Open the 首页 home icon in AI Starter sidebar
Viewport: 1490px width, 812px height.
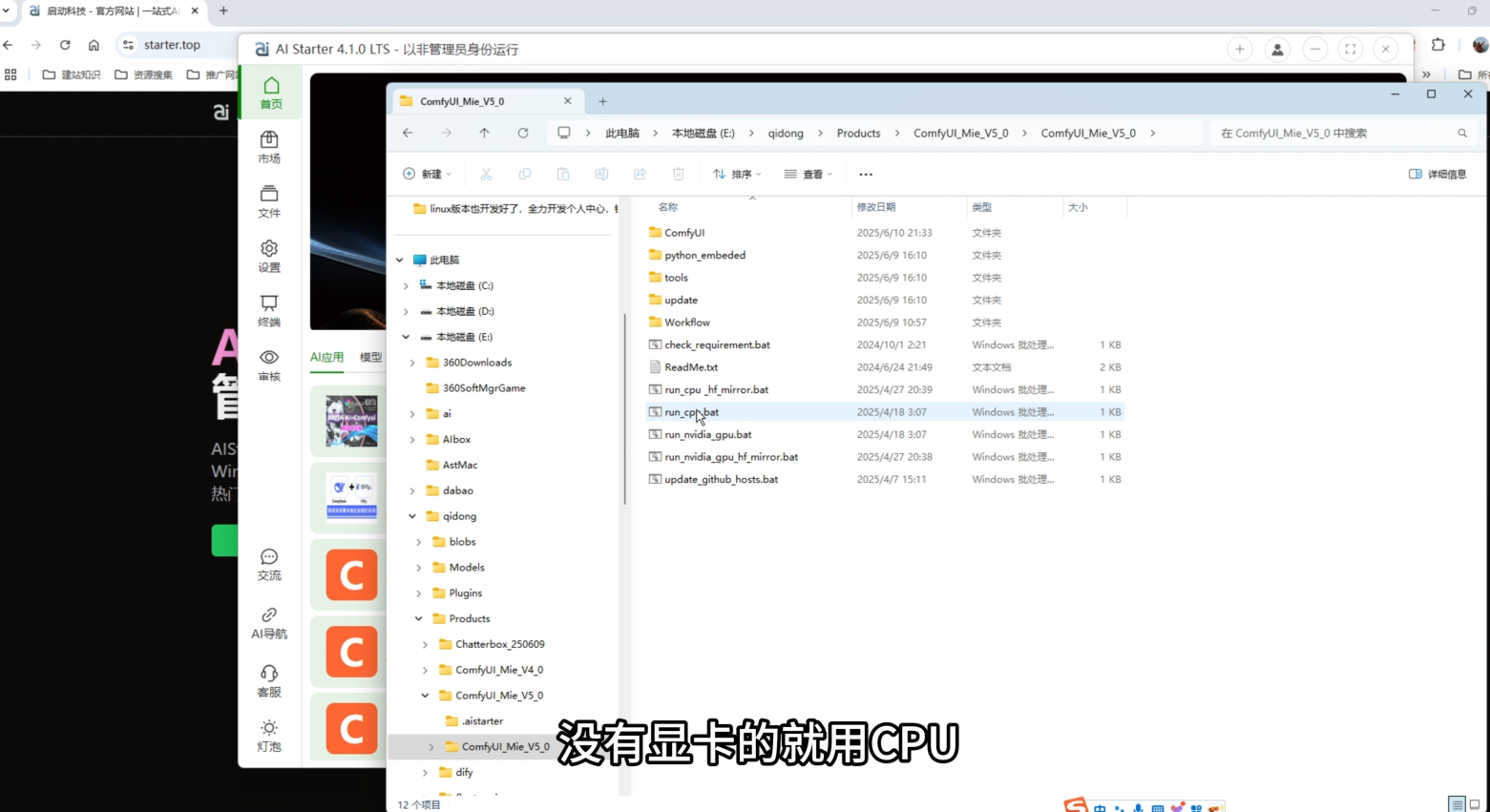point(271,94)
